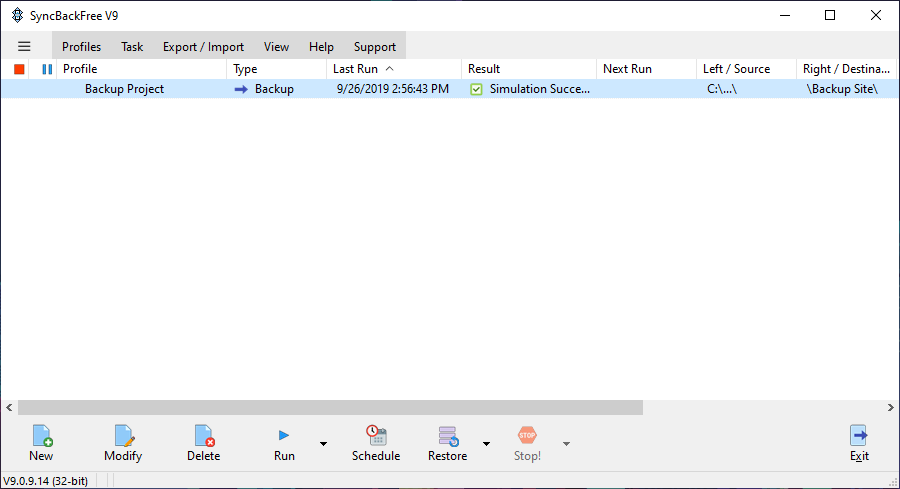
Task: Click the SyncBackFree app logo icon
Action: pos(18,15)
